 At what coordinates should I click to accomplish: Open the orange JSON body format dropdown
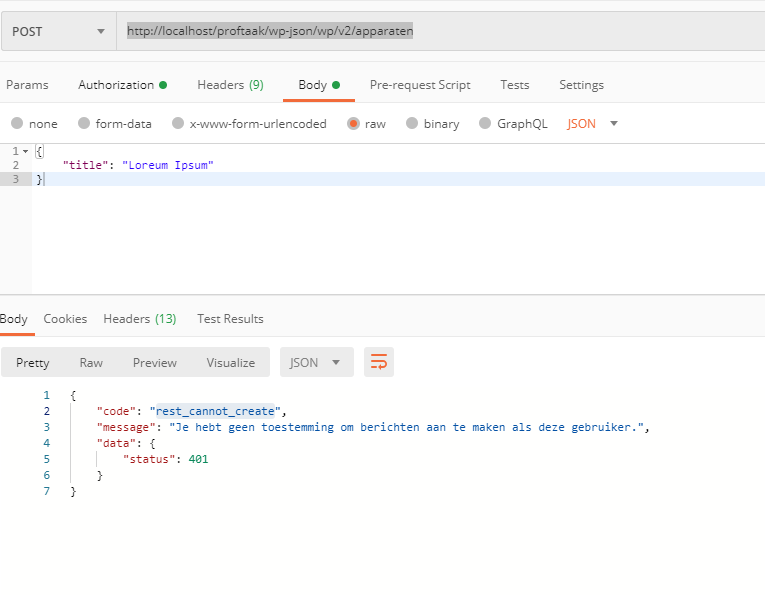[592, 123]
